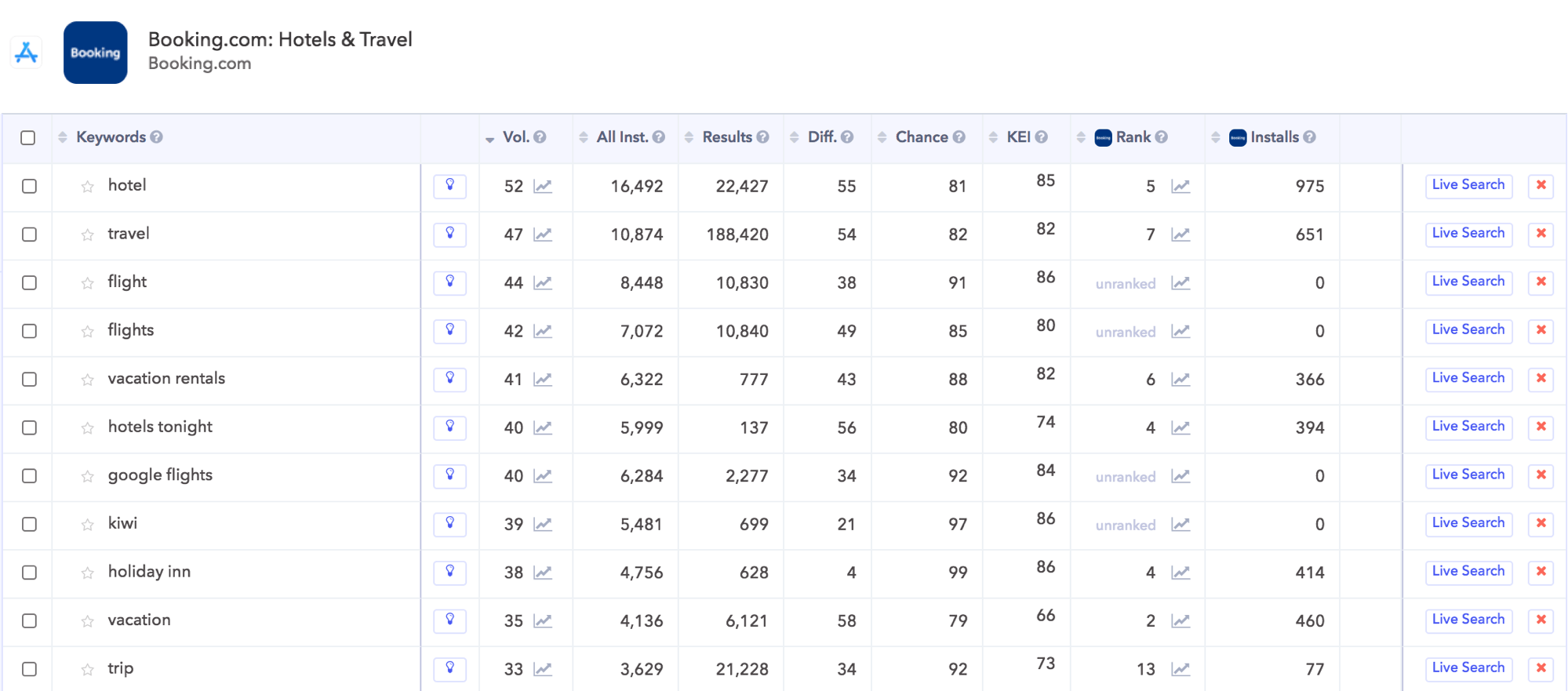This screenshot has height=691, width=1568.
Task: Click the App Store icon
Action: coord(27,53)
